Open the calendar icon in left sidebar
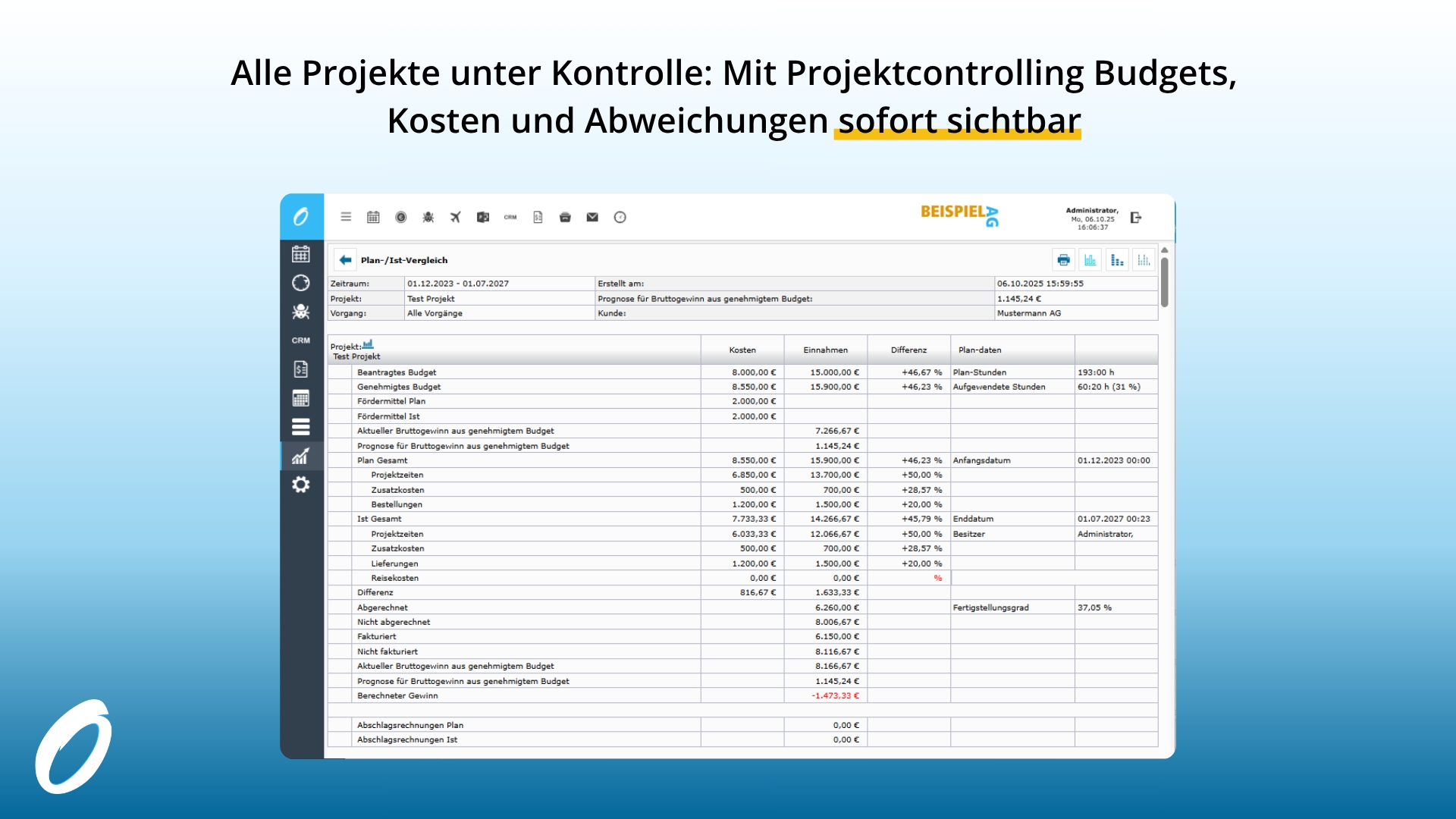The height and width of the screenshot is (819, 1456). tap(301, 254)
